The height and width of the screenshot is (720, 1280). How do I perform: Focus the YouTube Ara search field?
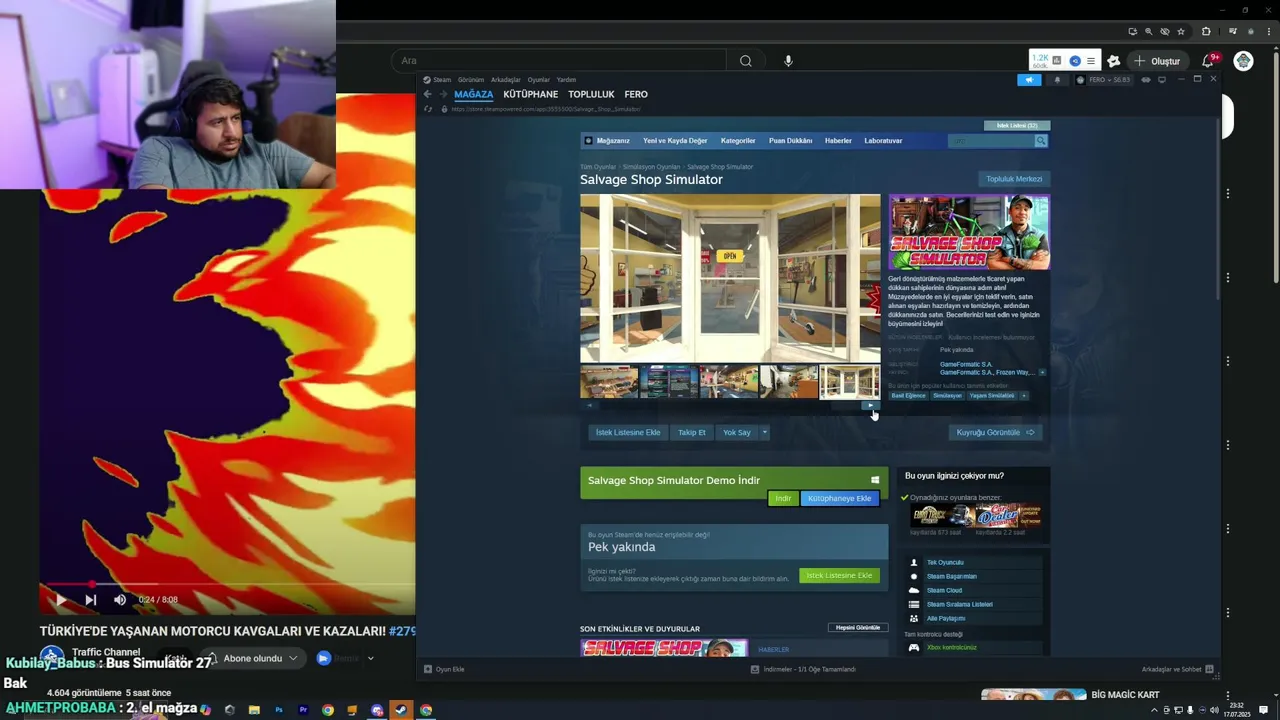[x=559, y=61]
